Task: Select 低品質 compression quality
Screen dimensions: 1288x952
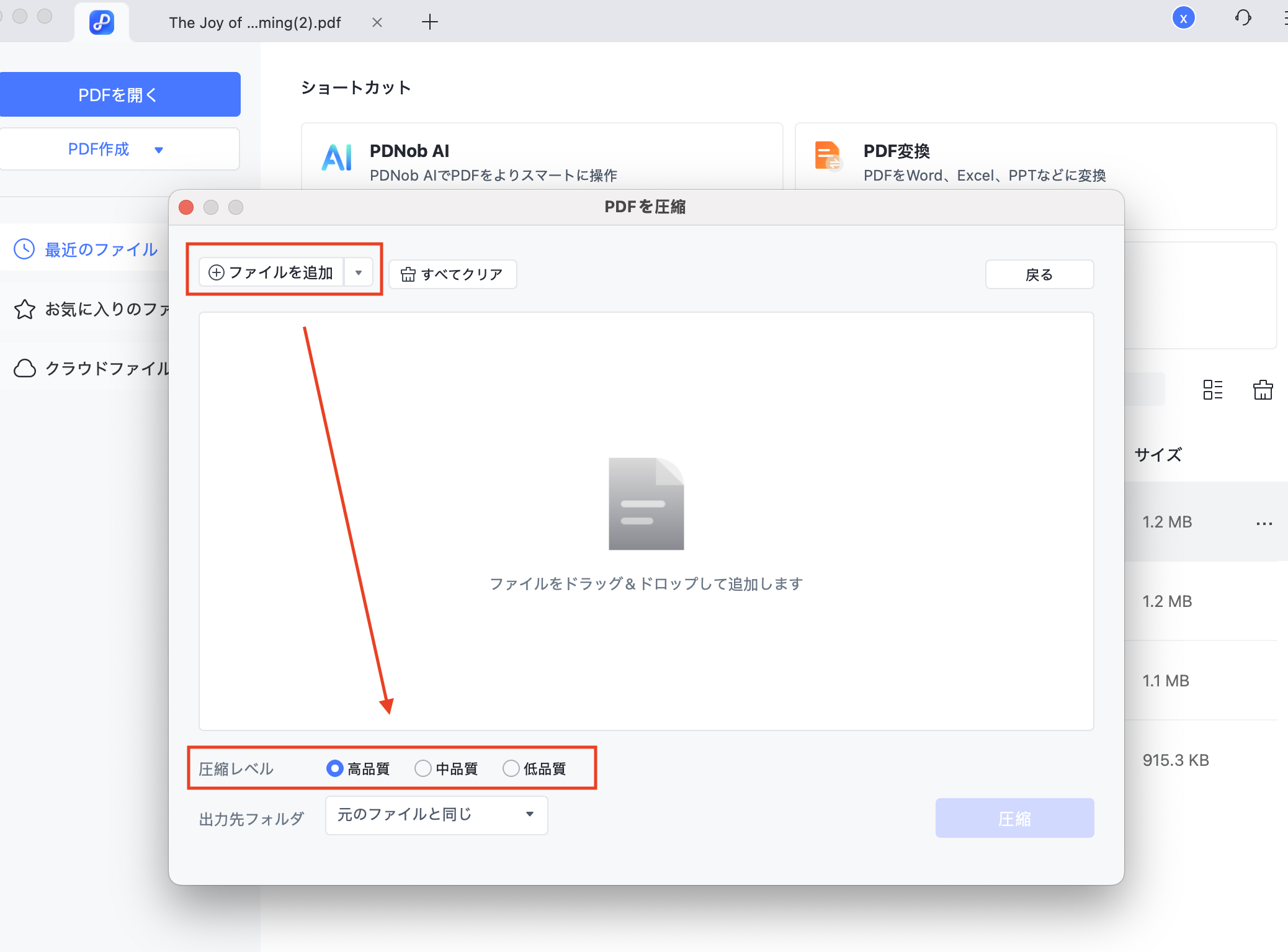Action: [x=511, y=768]
